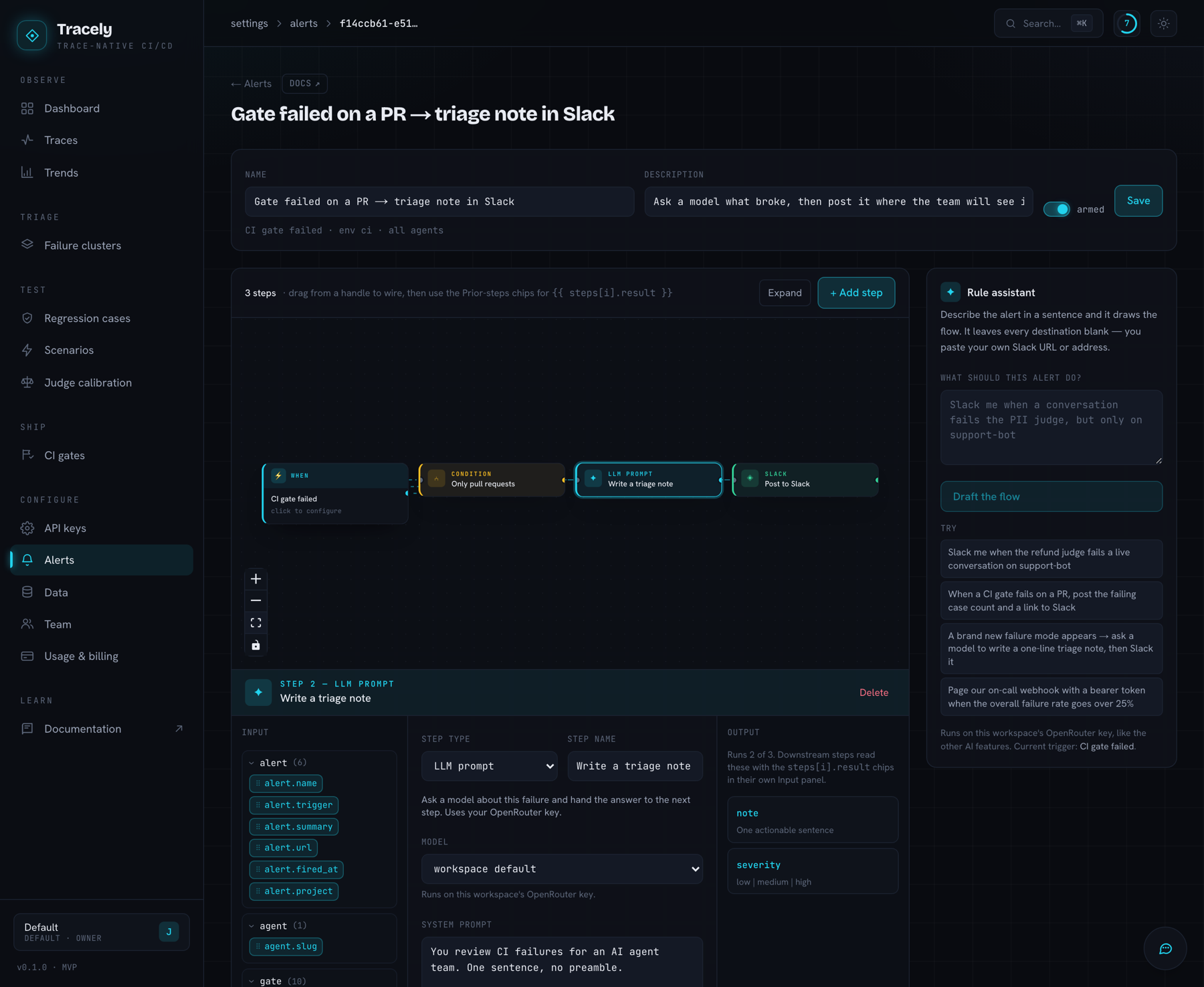Edit the System prompt textarea
This screenshot has width=1204, height=987.
tap(562, 962)
